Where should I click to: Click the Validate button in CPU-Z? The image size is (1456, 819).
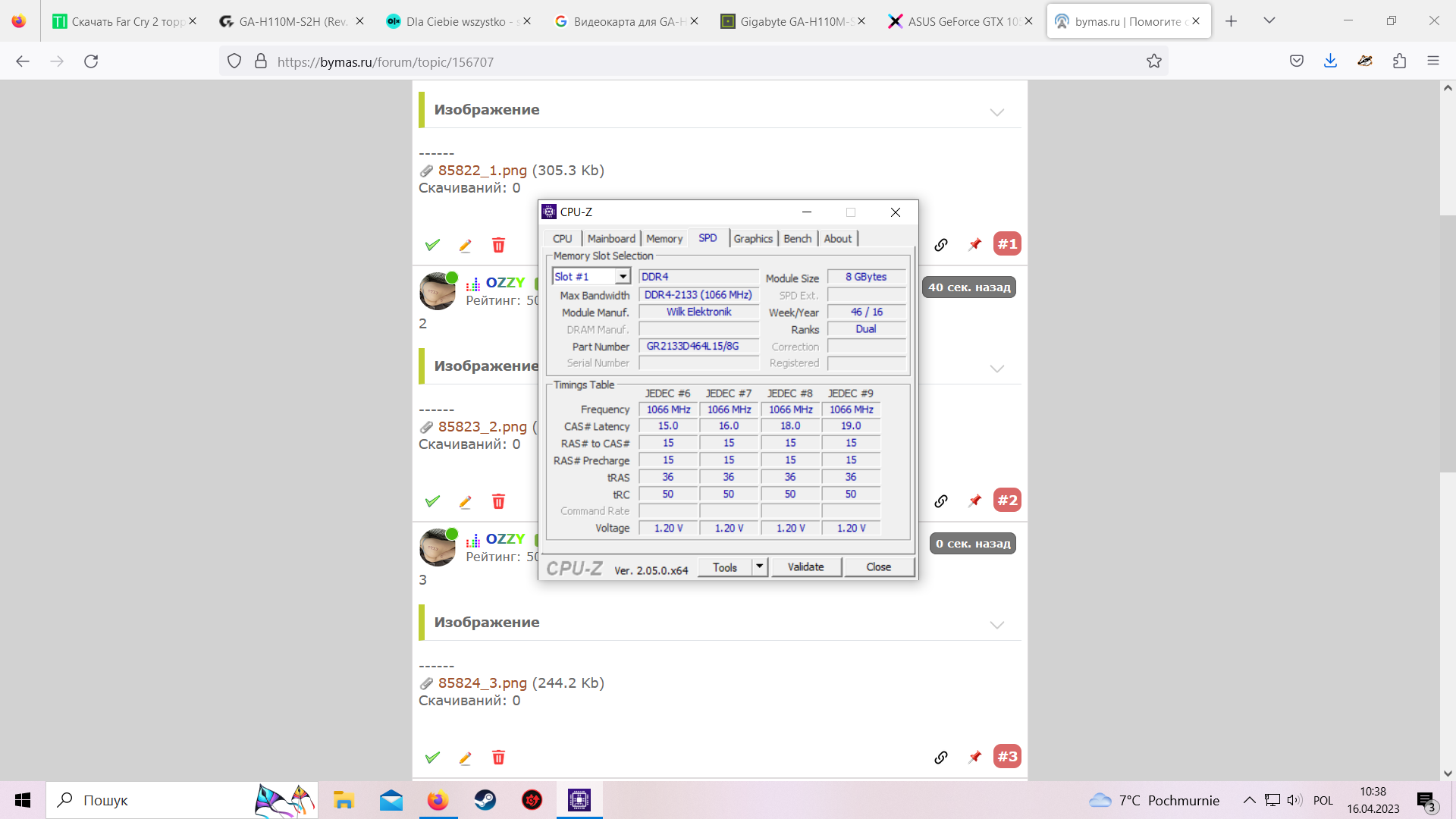click(805, 566)
